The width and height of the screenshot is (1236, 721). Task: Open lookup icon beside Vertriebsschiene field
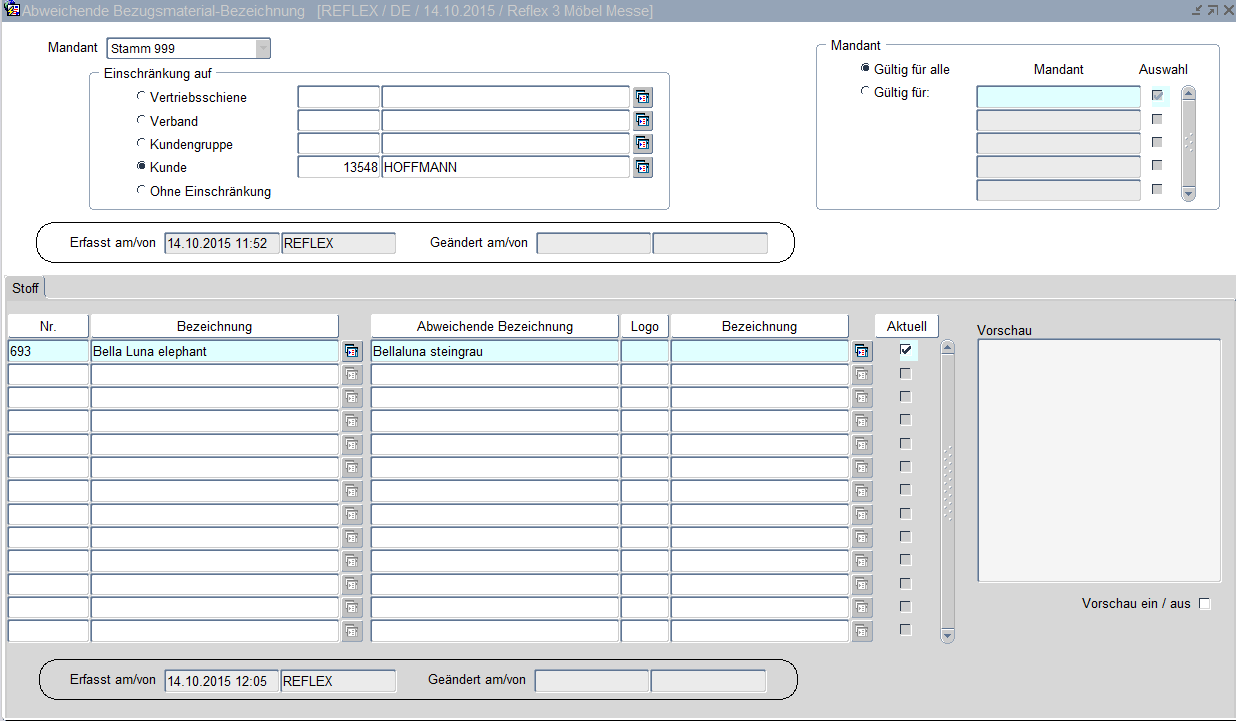point(642,97)
